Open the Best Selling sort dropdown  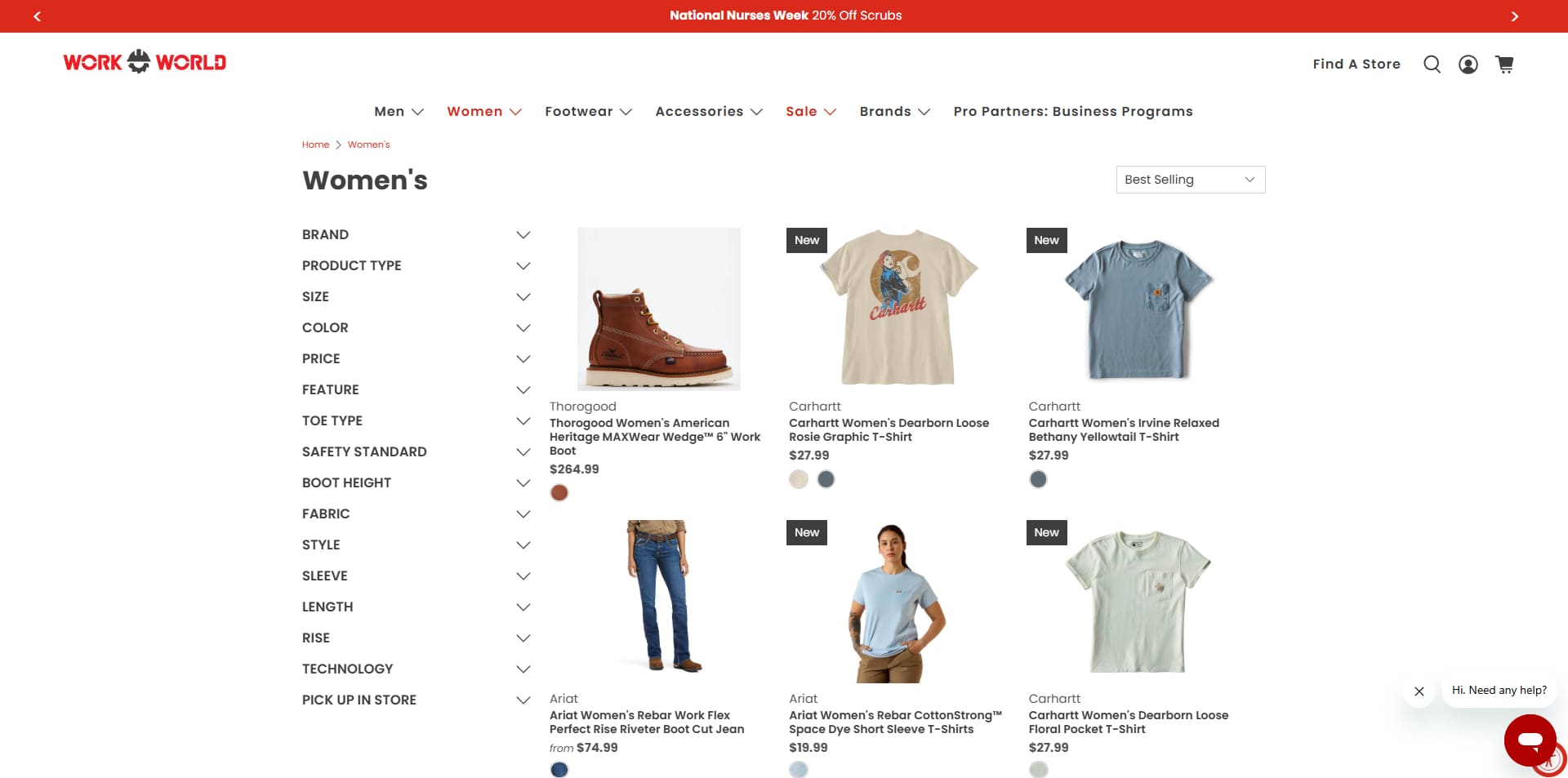click(x=1191, y=180)
